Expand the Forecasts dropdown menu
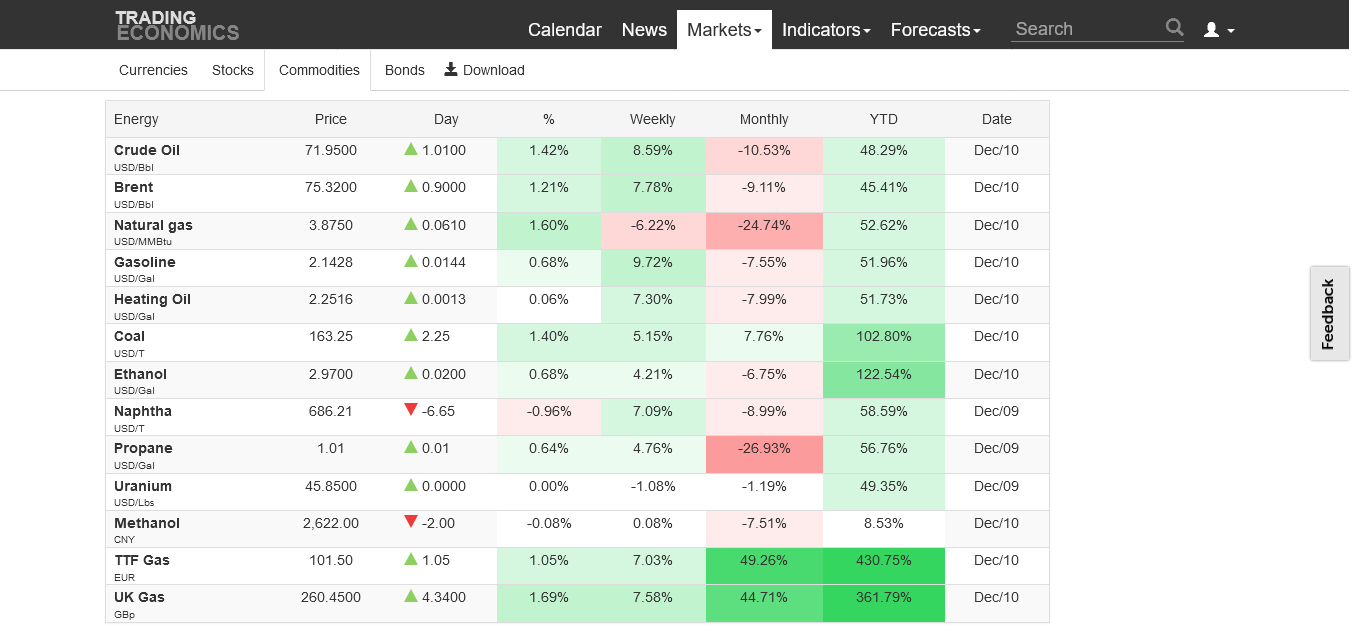Image resolution: width=1366 pixels, height=643 pixels. point(935,30)
